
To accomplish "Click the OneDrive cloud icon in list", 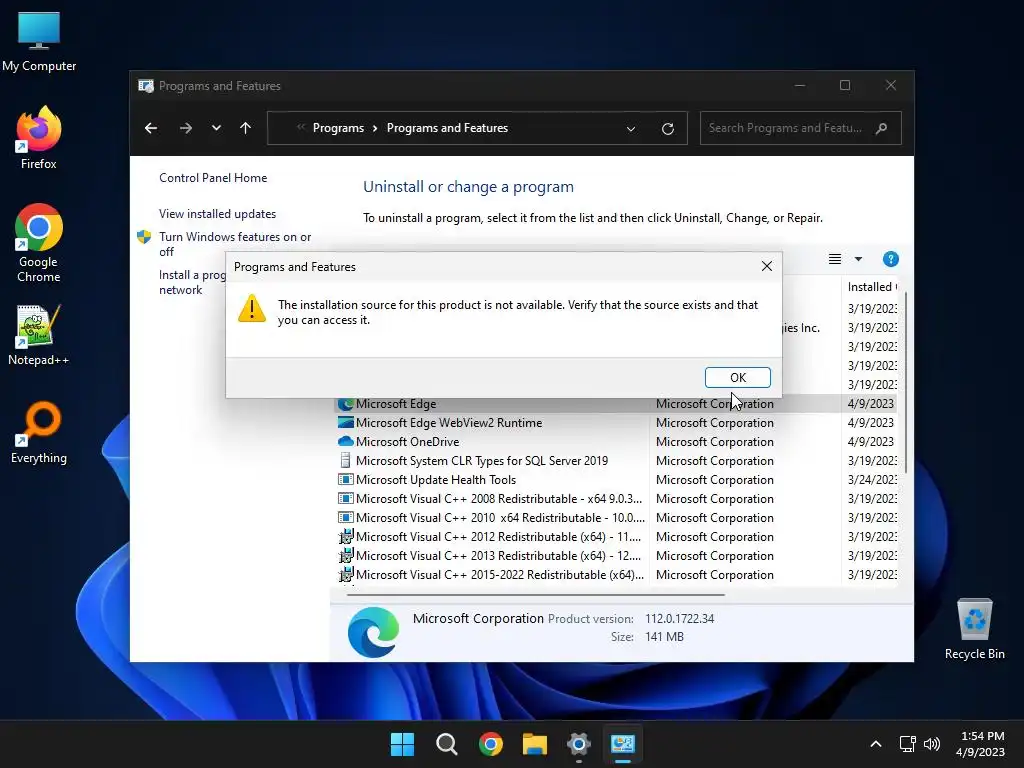I will click(345, 441).
